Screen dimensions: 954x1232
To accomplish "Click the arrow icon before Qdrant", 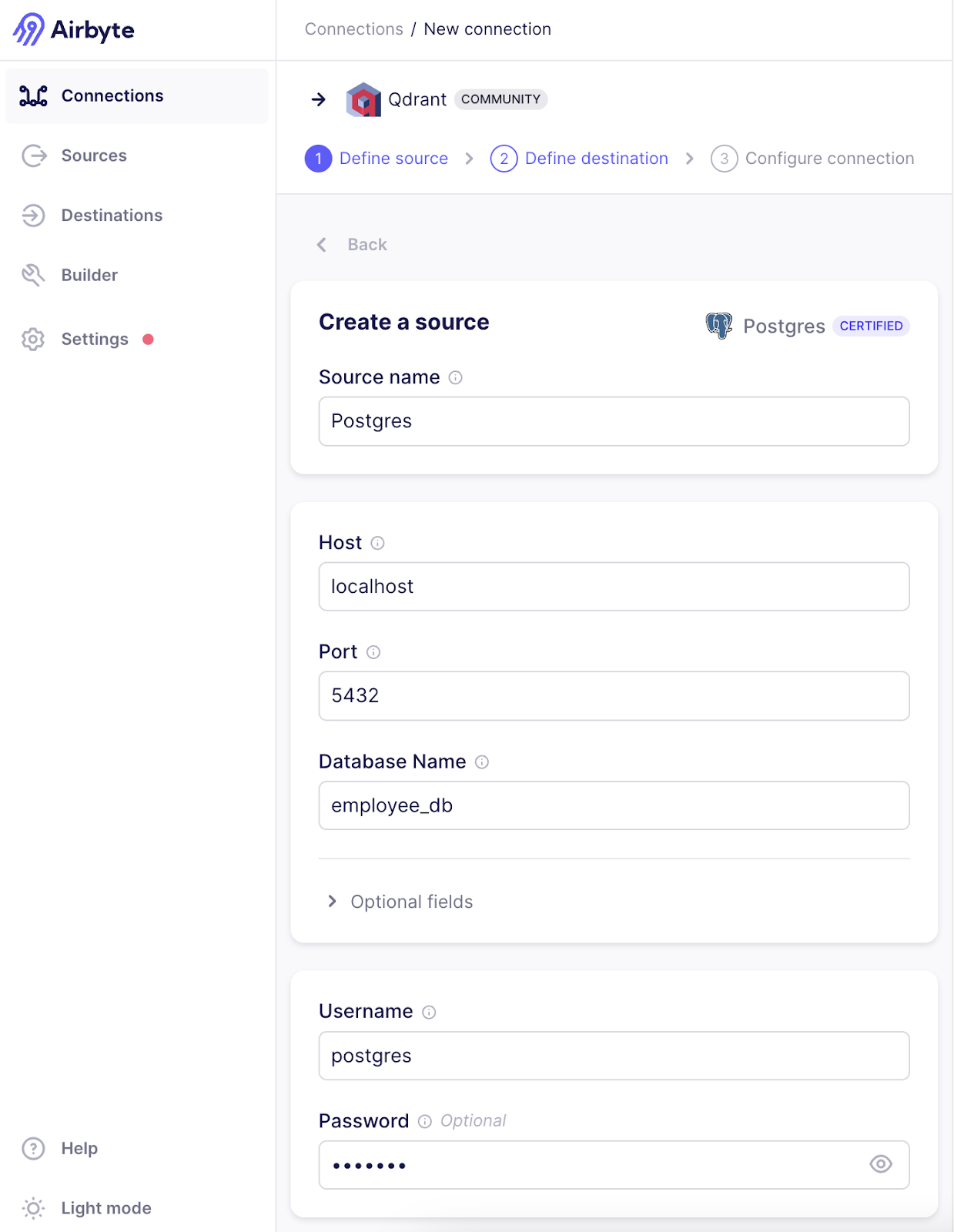I will pos(319,99).
